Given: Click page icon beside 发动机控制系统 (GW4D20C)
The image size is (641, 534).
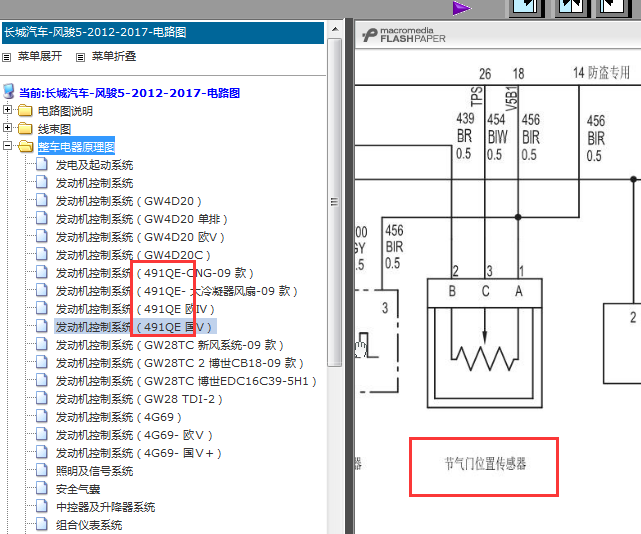Looking at the screenshot, I should pos(42,254).
